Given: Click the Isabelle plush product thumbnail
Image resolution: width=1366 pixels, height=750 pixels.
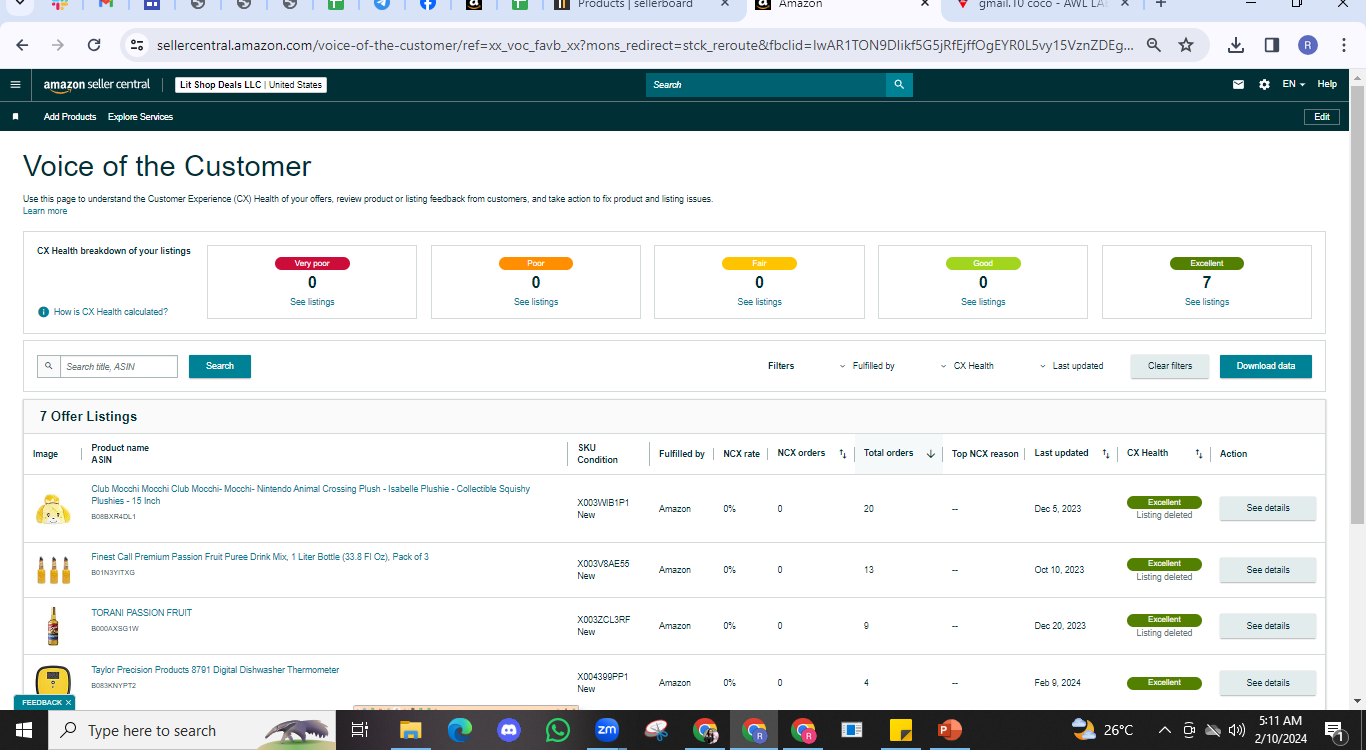Looking at the screenshot, I should point(53,509).
